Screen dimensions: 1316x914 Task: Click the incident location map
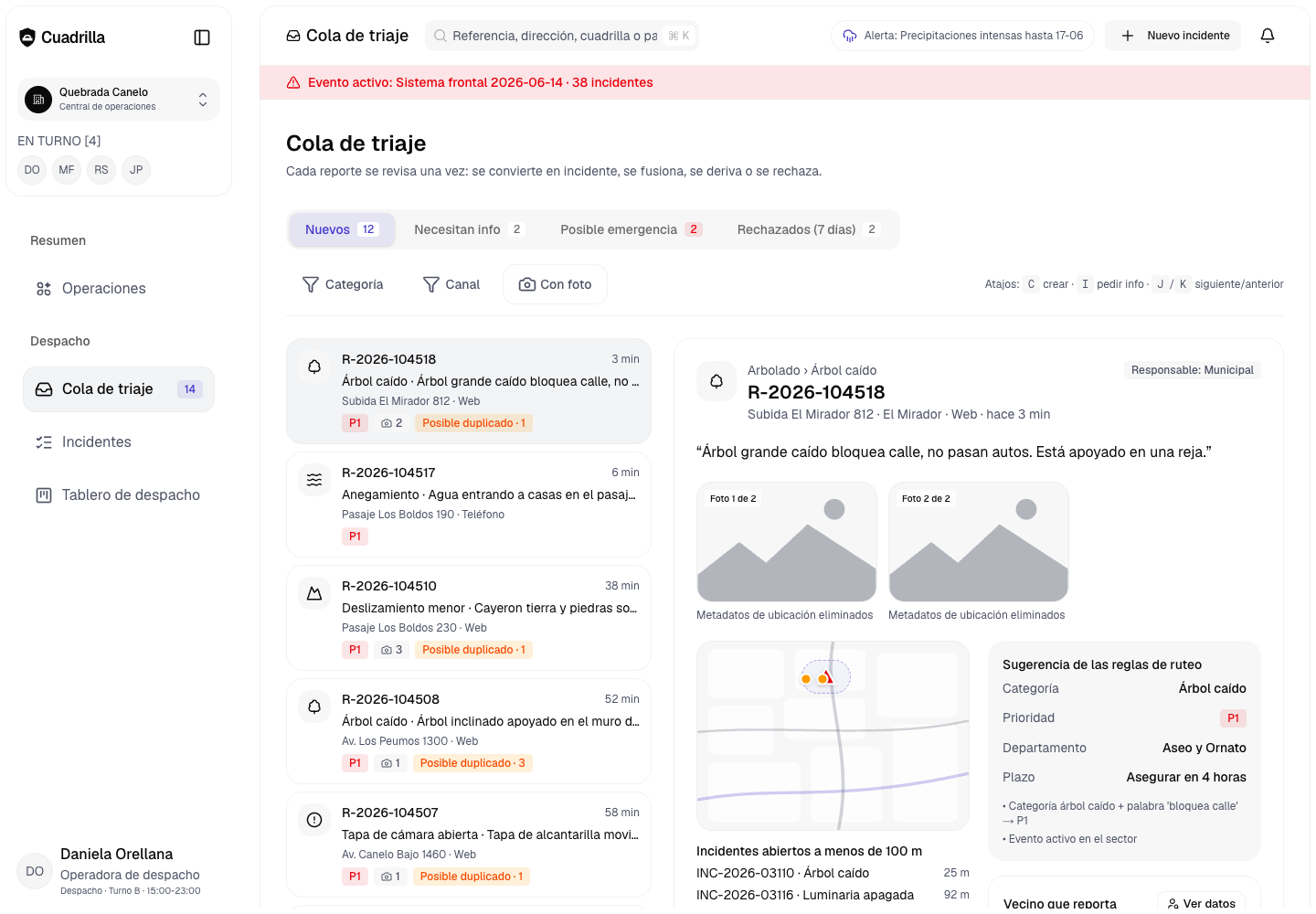point(833,736)
